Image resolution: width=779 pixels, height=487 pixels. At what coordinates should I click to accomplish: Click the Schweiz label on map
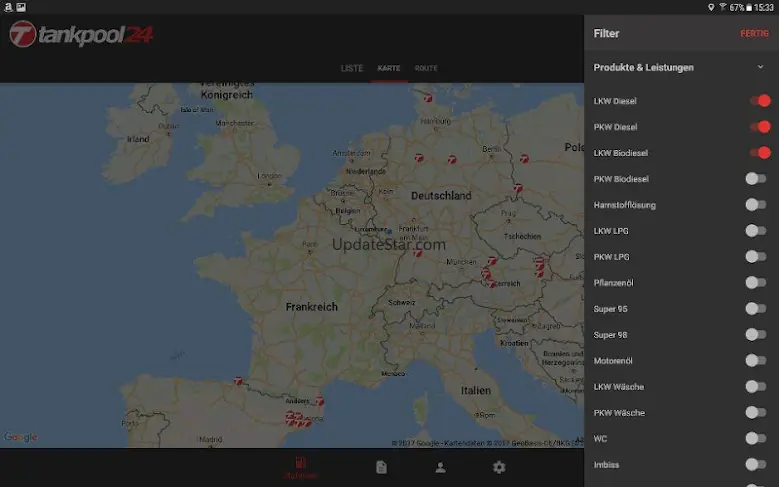401,302
